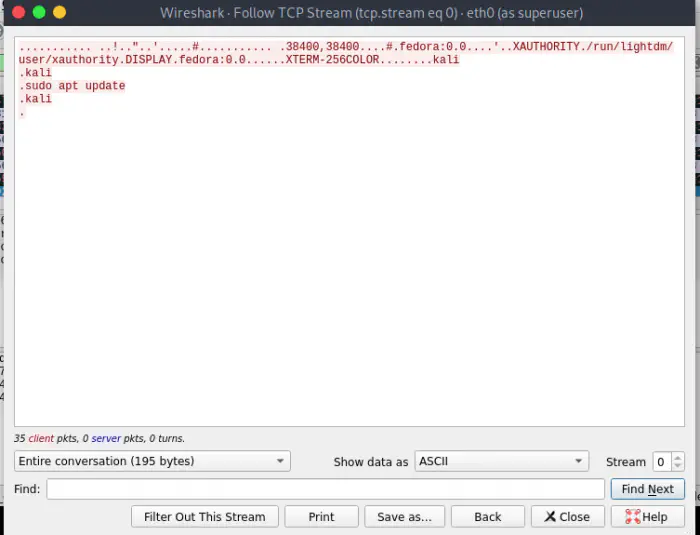Open the Entire conversation dropdown
Image resolution: width=700 pixels, height=535 pixels.
[152, 461]
